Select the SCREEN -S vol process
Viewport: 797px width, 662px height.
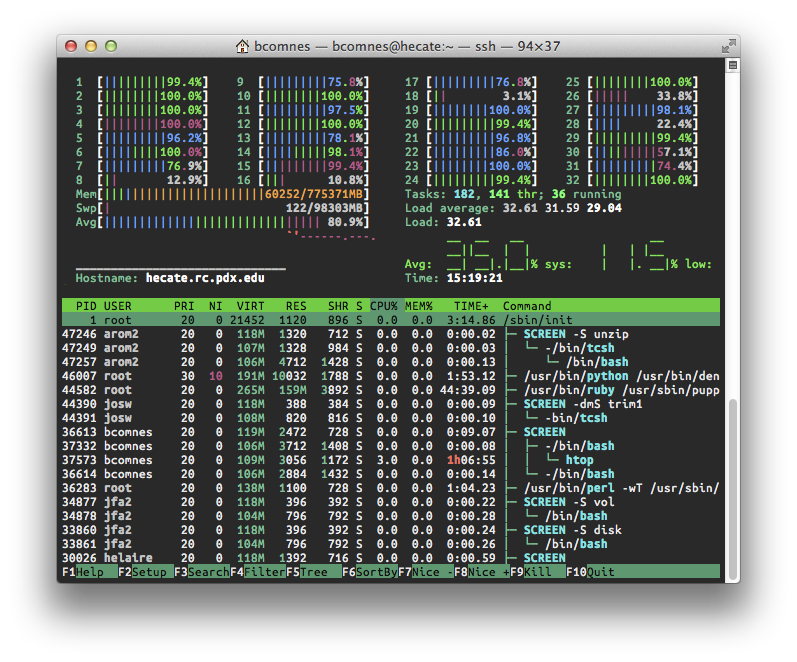(391, 502)
